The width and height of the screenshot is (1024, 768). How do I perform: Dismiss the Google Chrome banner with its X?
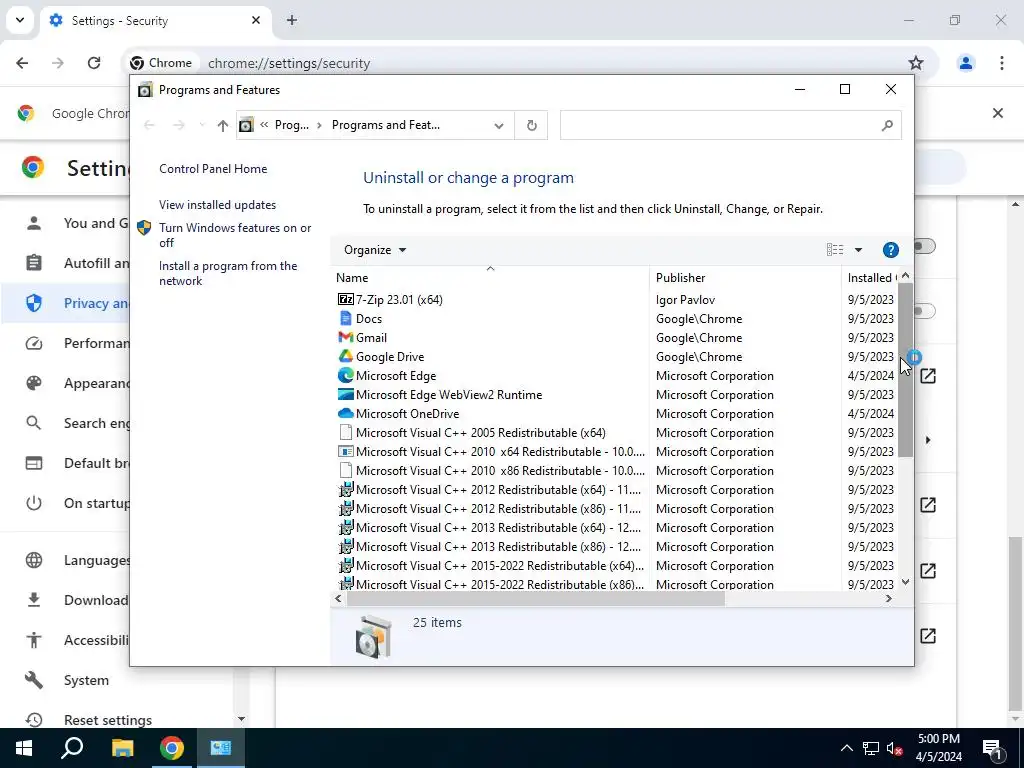coord(997,113)
